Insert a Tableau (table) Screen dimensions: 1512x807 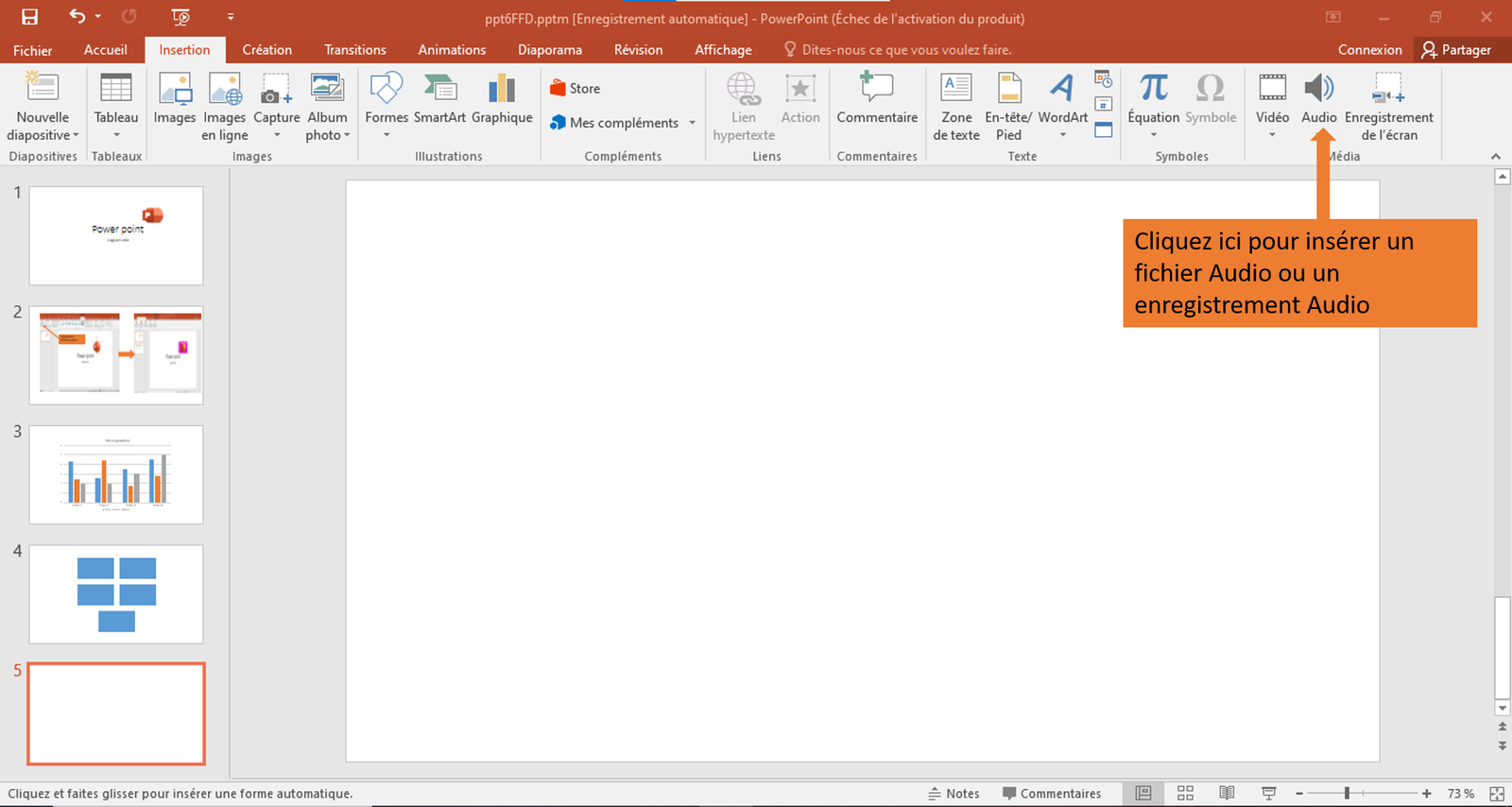pyautogui.click(x=116, y=105)
